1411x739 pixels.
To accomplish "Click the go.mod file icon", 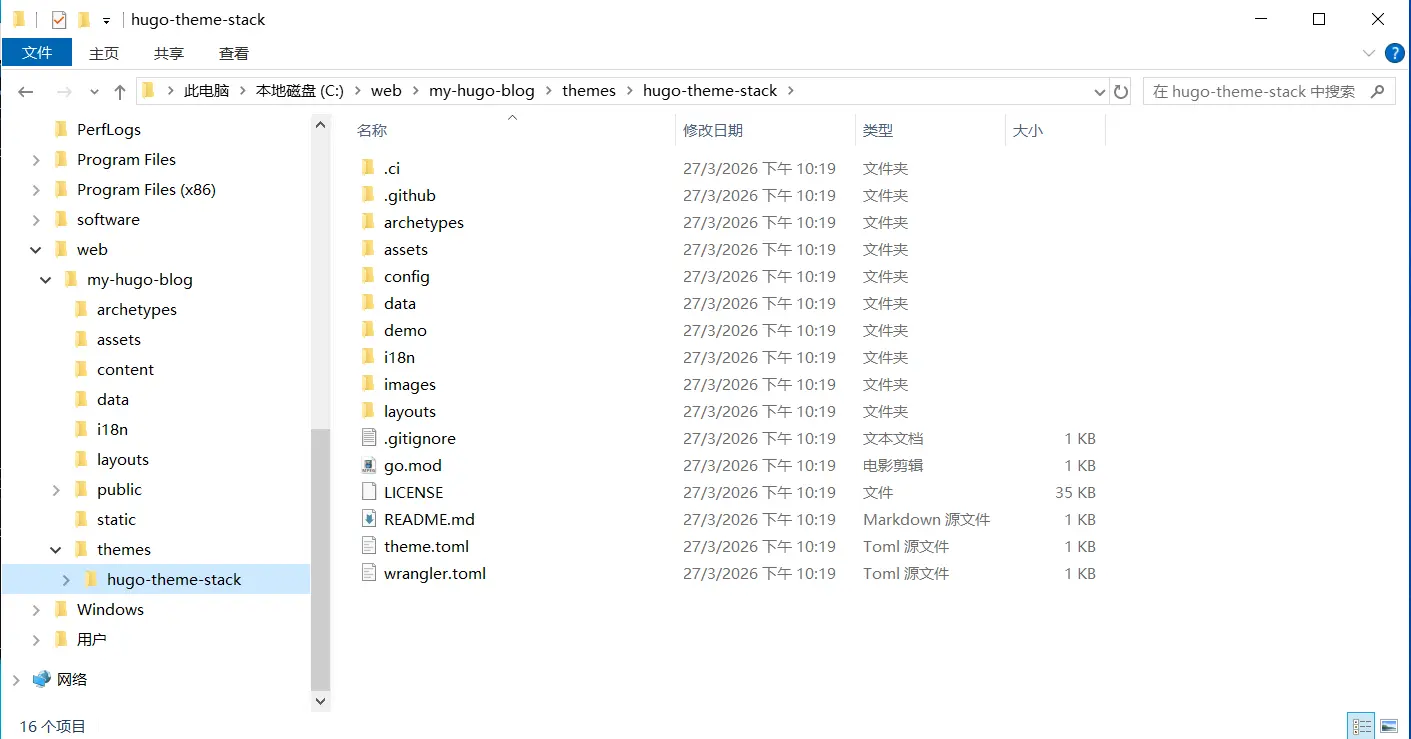I will pyautogui.click(x=370, y=465).
